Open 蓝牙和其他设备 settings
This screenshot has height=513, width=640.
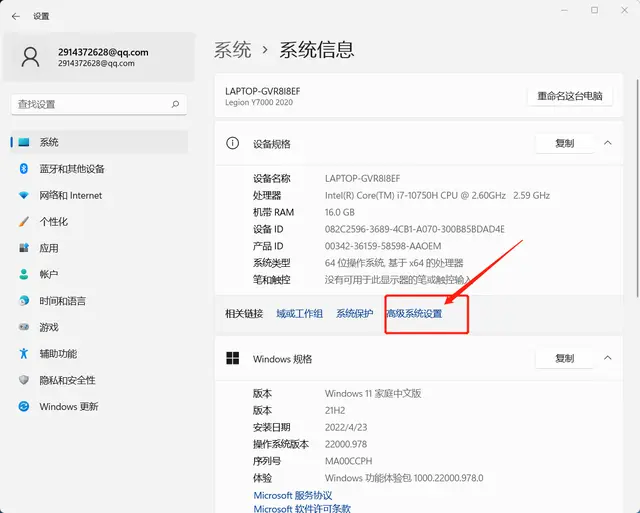tap(99, 169)
